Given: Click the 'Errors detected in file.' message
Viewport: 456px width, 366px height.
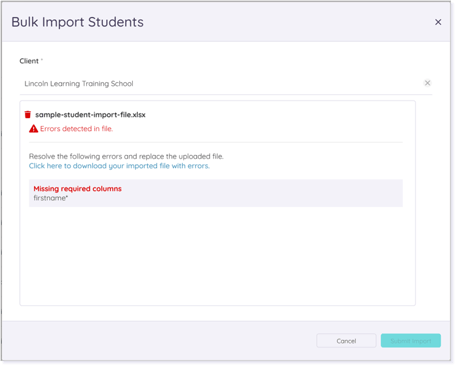Looking at the screenshot, I should (76, 129).
